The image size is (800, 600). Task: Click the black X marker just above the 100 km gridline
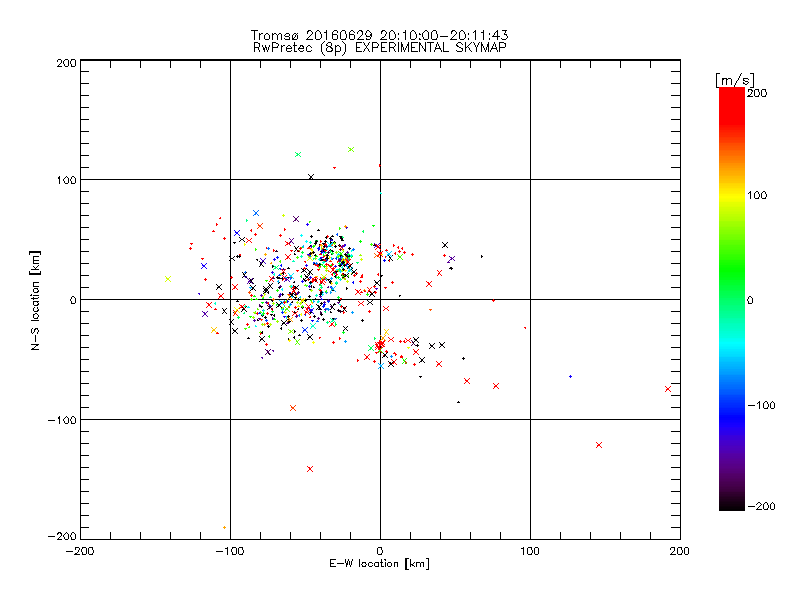click(311, 177)
